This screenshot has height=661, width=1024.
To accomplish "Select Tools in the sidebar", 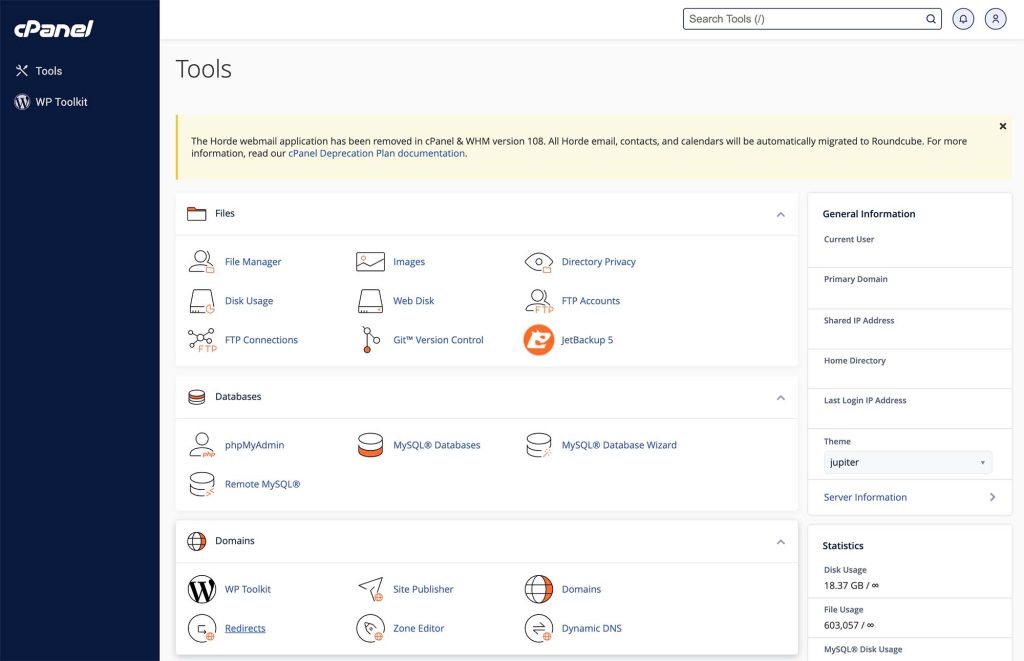I will pos(48,71).
